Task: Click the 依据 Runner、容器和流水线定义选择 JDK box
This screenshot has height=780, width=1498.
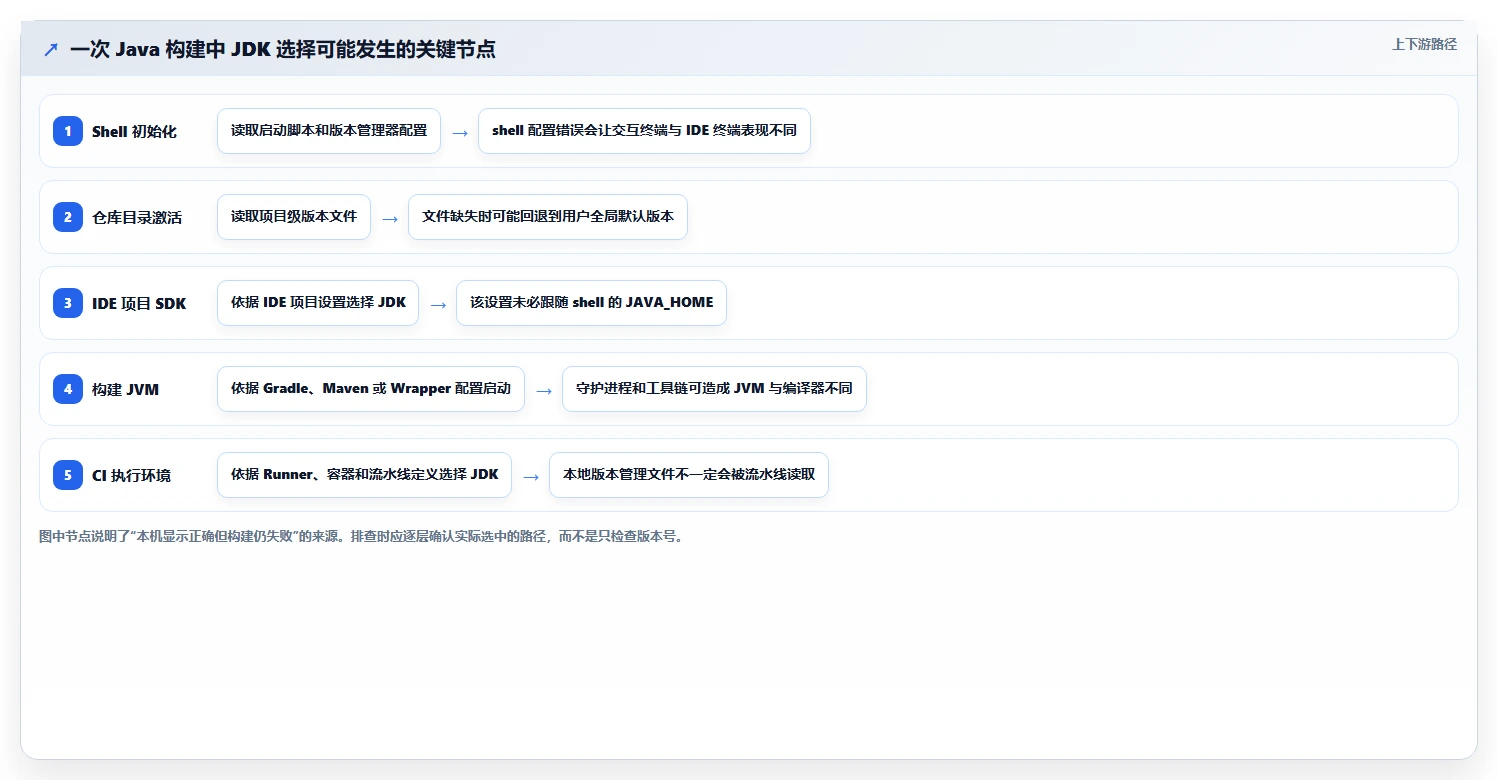Action: tap(364, 475)
